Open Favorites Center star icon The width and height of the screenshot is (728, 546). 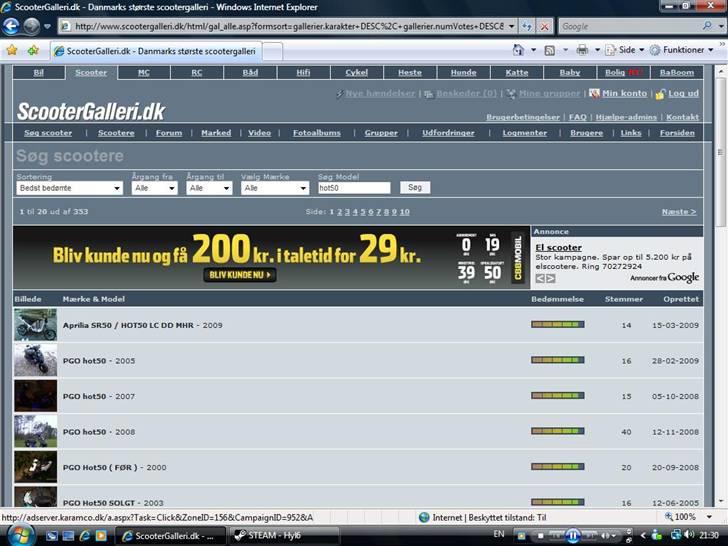tap(12, 49)
